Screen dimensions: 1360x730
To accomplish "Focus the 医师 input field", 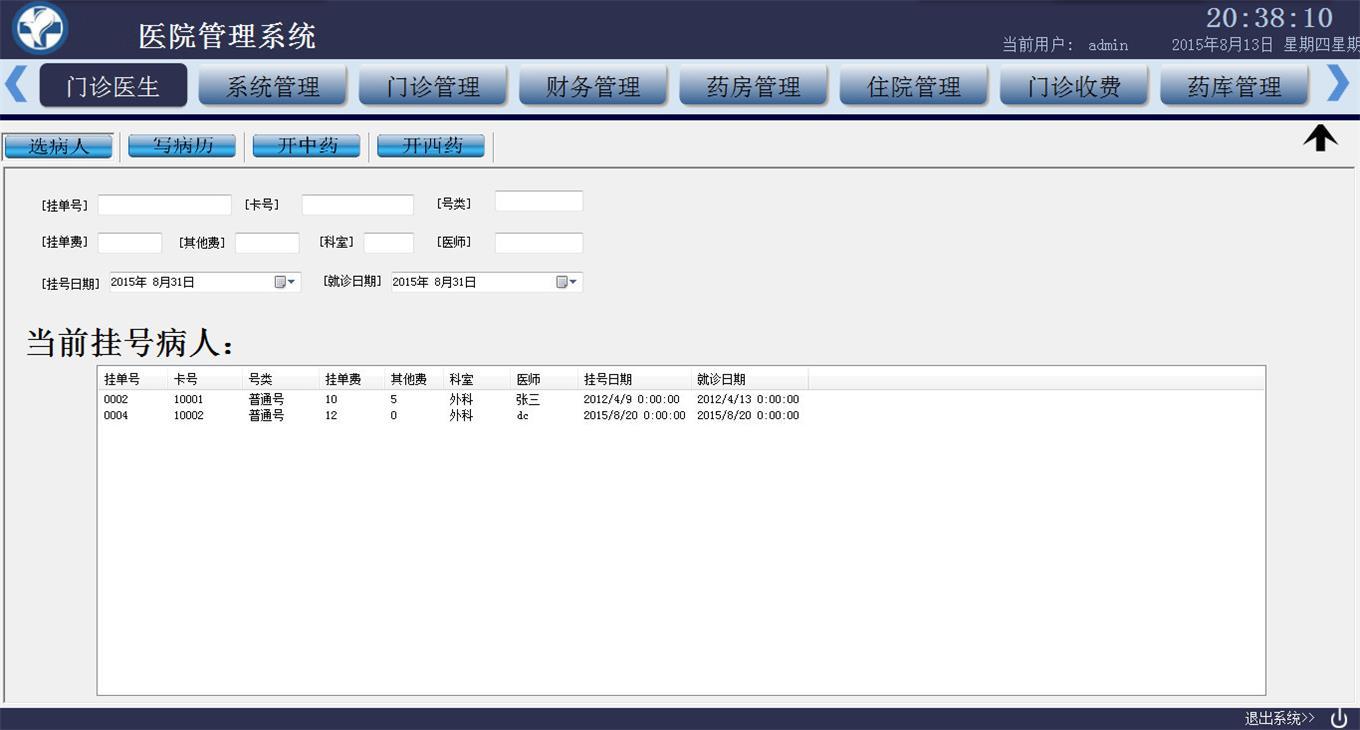I will [x=539, y=243].
